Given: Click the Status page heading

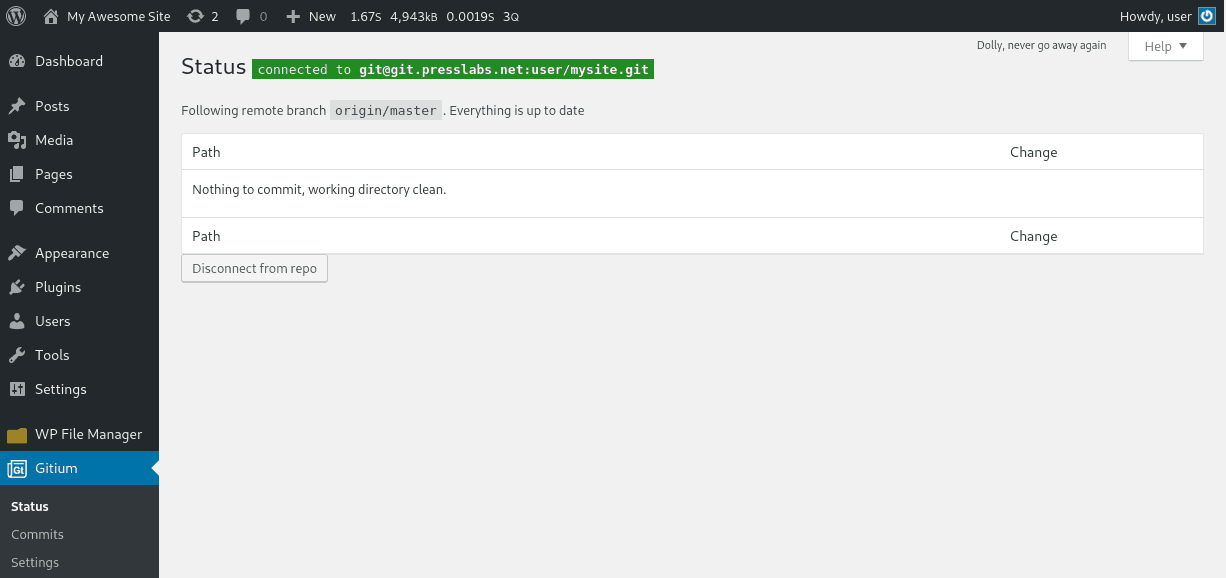Looking at the screenshot, I should (213, 67).
